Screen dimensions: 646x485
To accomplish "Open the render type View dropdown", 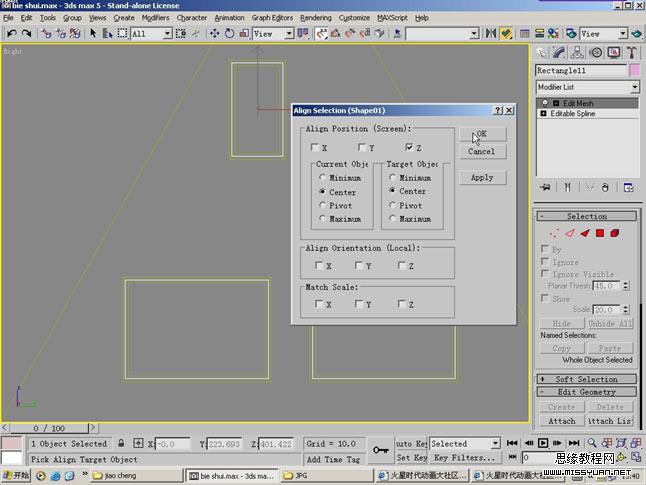I will 623,33.
